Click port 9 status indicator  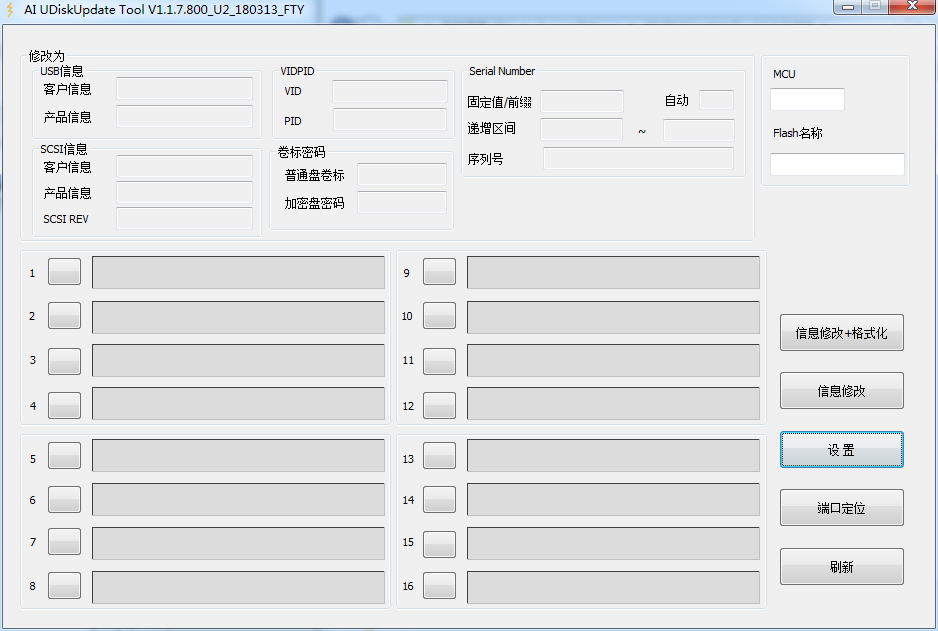point(439,271)
